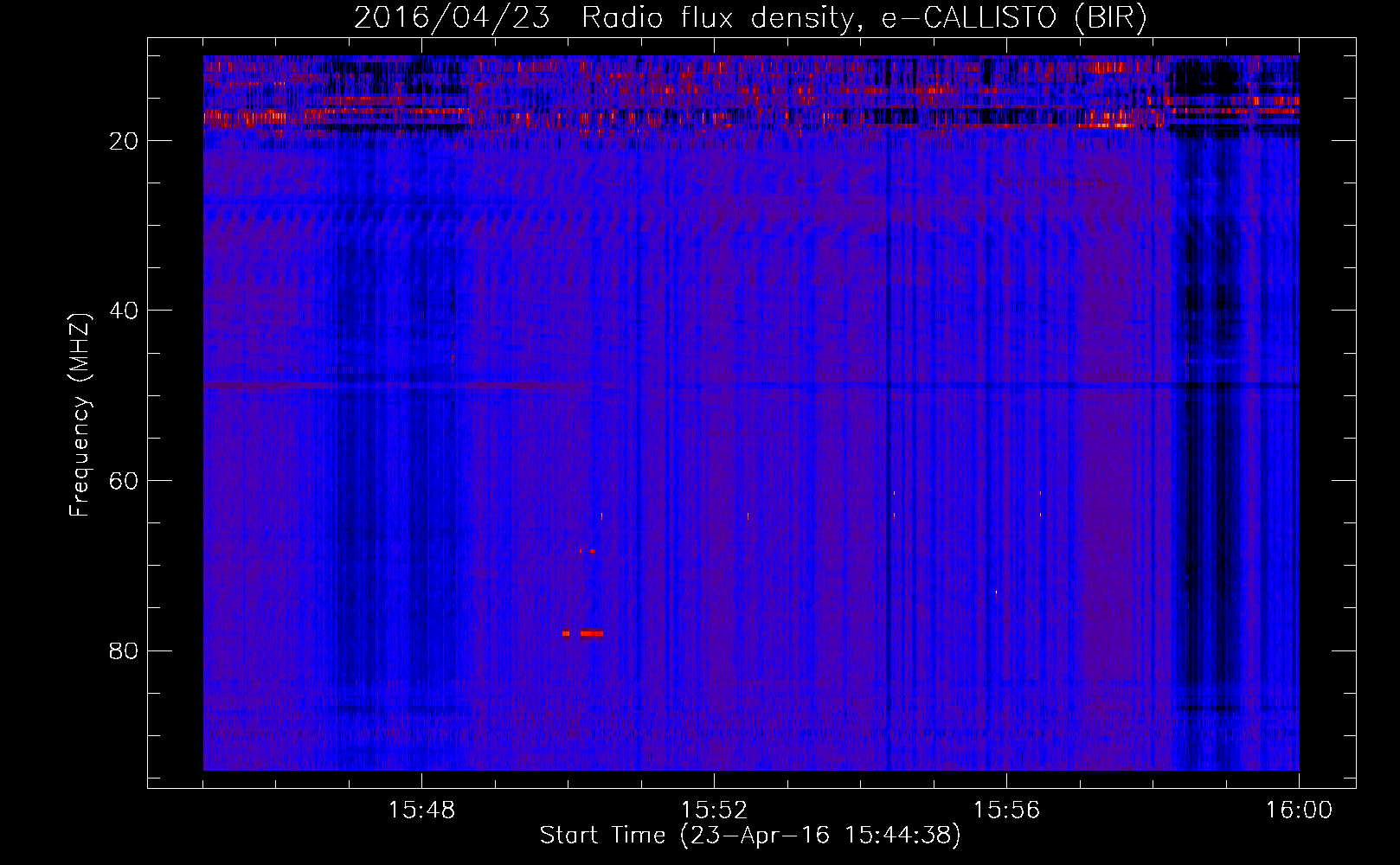Click the 16:00 time tick label
Screen dimensions: 1400x865
tap(1299, 811)
